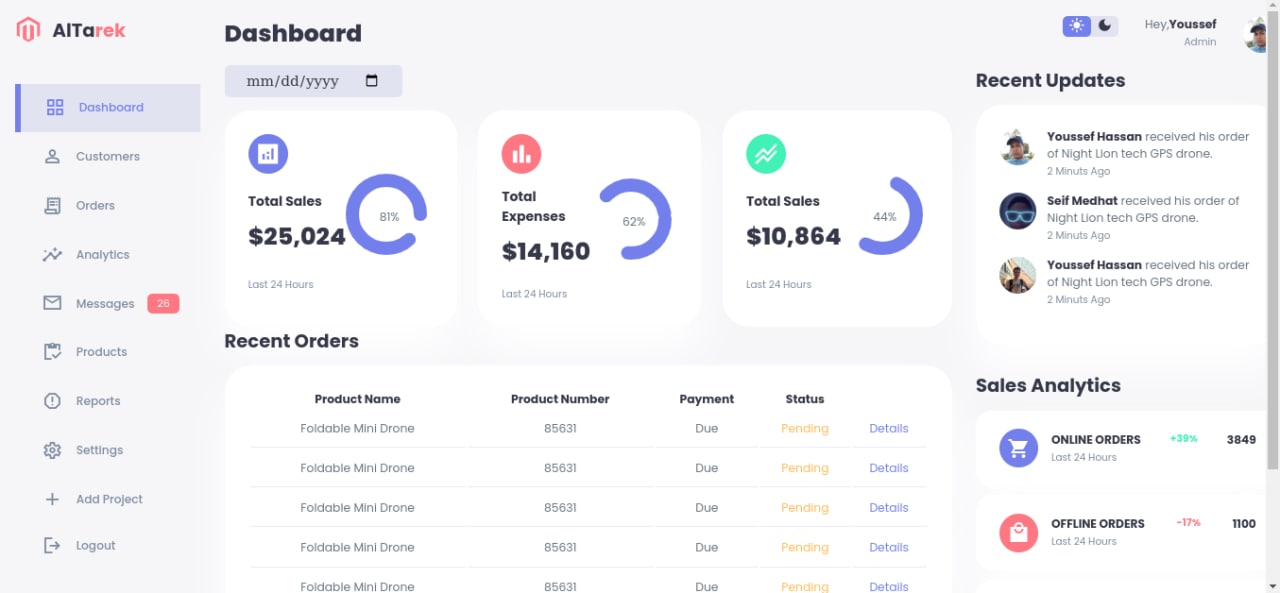Click the "Sales Analytics" heading
1280x593 pixels.
click(1048, 386)
